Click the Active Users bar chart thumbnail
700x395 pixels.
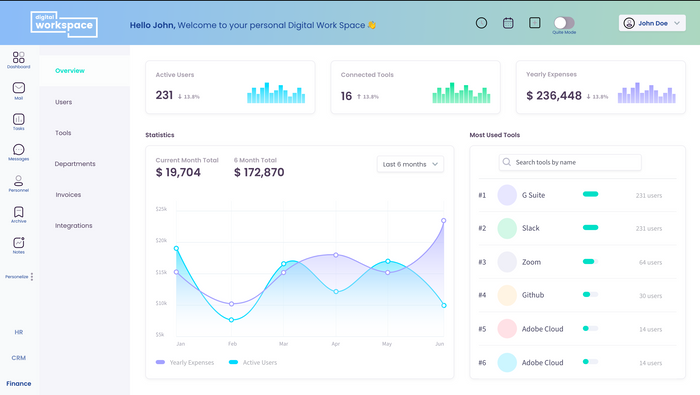click(276, 92)
